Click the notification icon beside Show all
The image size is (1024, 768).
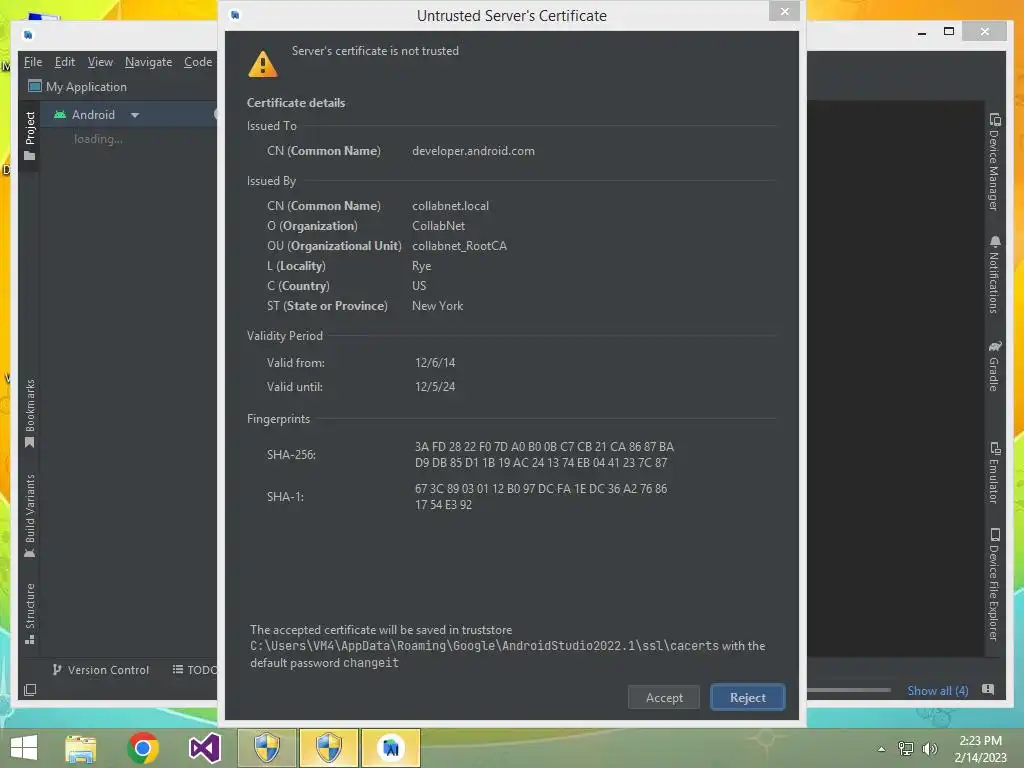coord(988,690)
